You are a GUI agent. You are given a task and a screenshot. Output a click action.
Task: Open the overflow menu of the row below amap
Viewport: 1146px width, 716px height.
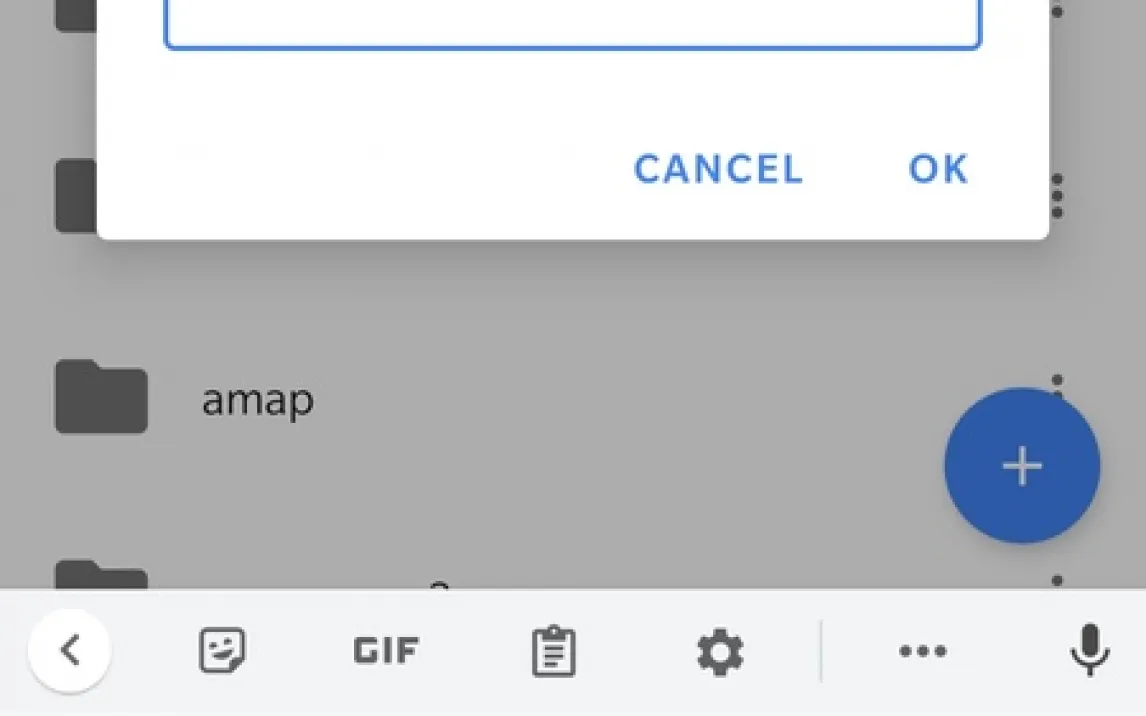tap(1058, 580)
